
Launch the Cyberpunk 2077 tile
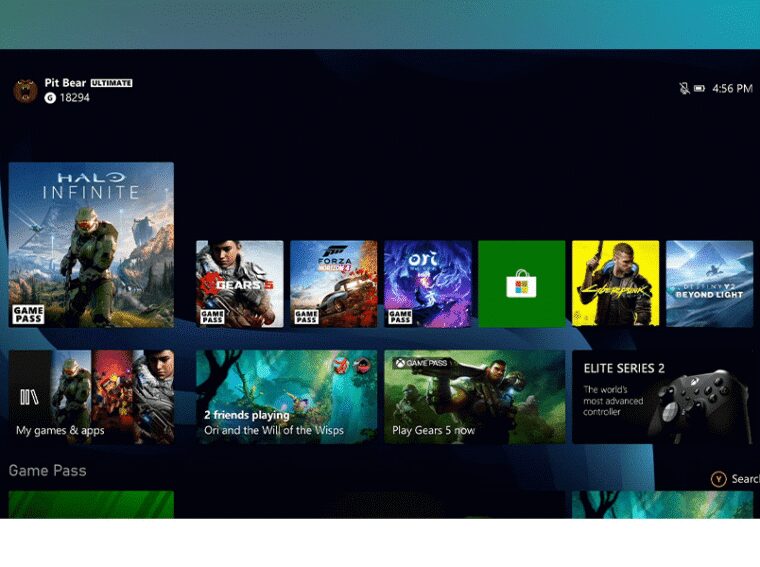(616, 284)
